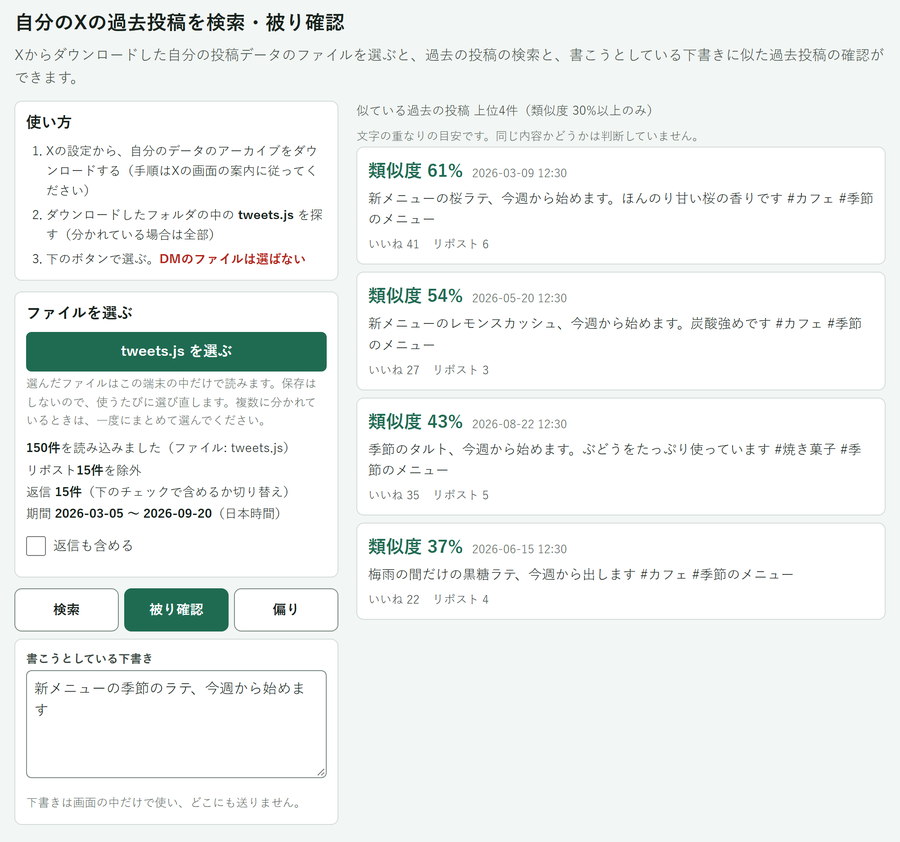Click the note '文字の重なりの目安です'
The height and width of the screenshot is (842, 900).
click(528, 136)
